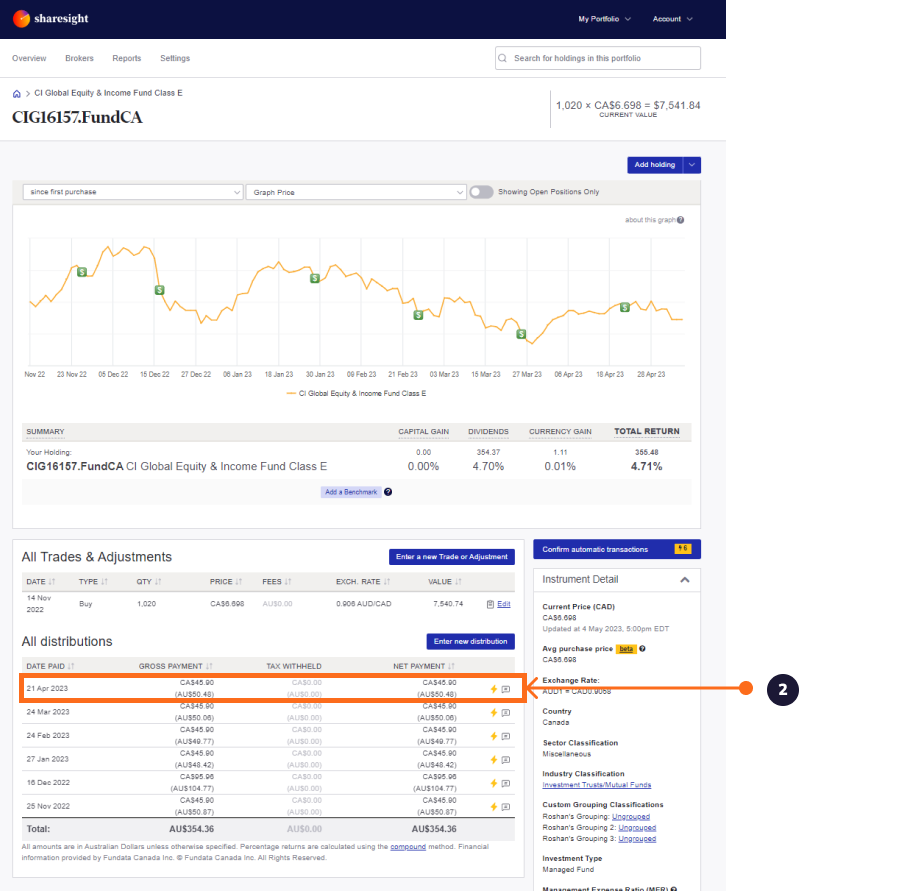Screen dimensions: 917x891
Task: Click the TOTAL RETURN summary column header
Action: (x=646, y=431)
